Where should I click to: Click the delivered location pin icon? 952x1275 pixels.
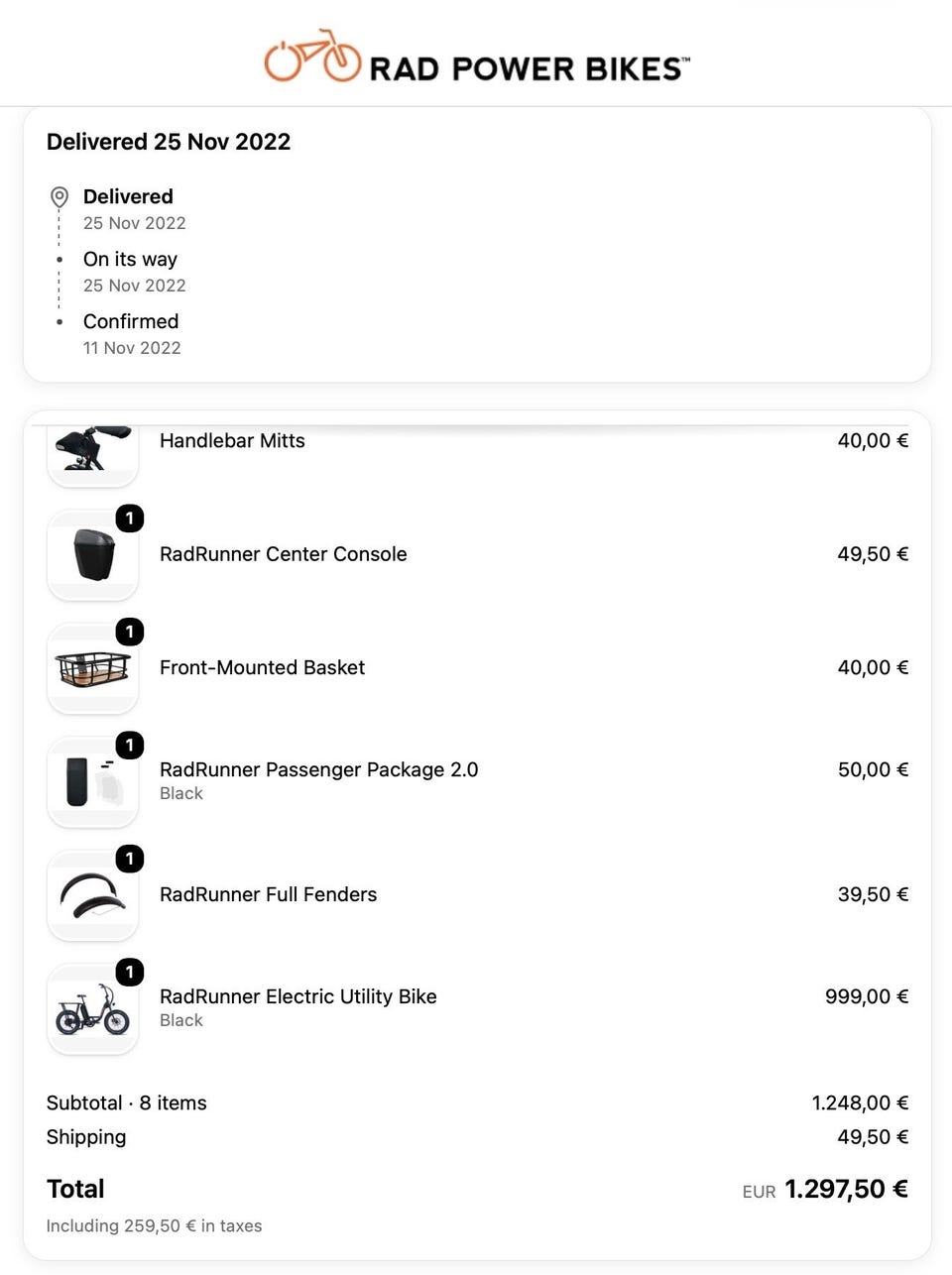click(59, 197)
